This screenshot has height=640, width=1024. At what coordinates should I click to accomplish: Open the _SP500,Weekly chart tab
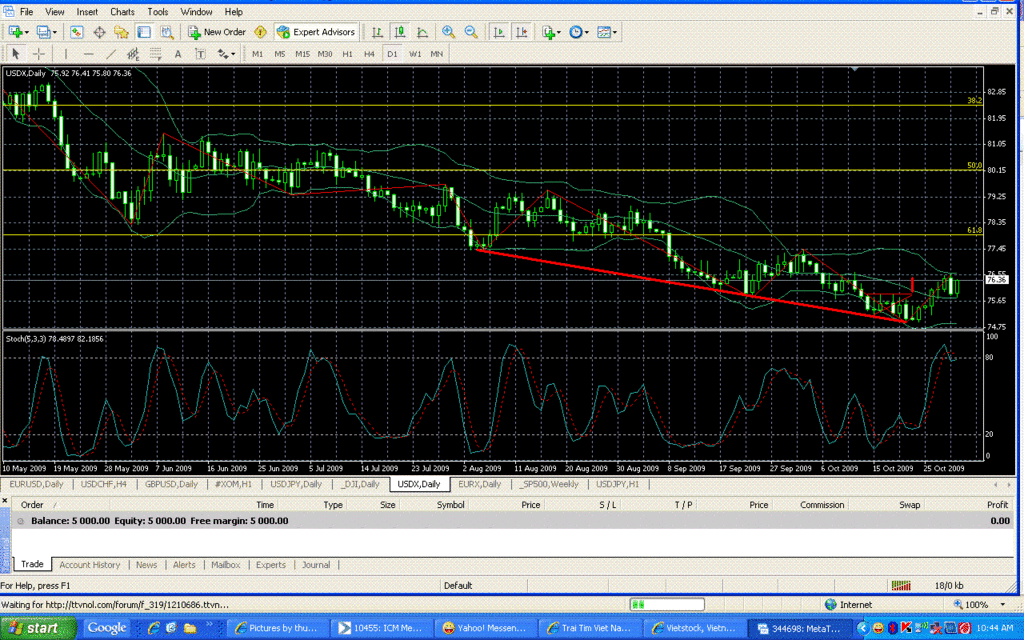[549, 484]
